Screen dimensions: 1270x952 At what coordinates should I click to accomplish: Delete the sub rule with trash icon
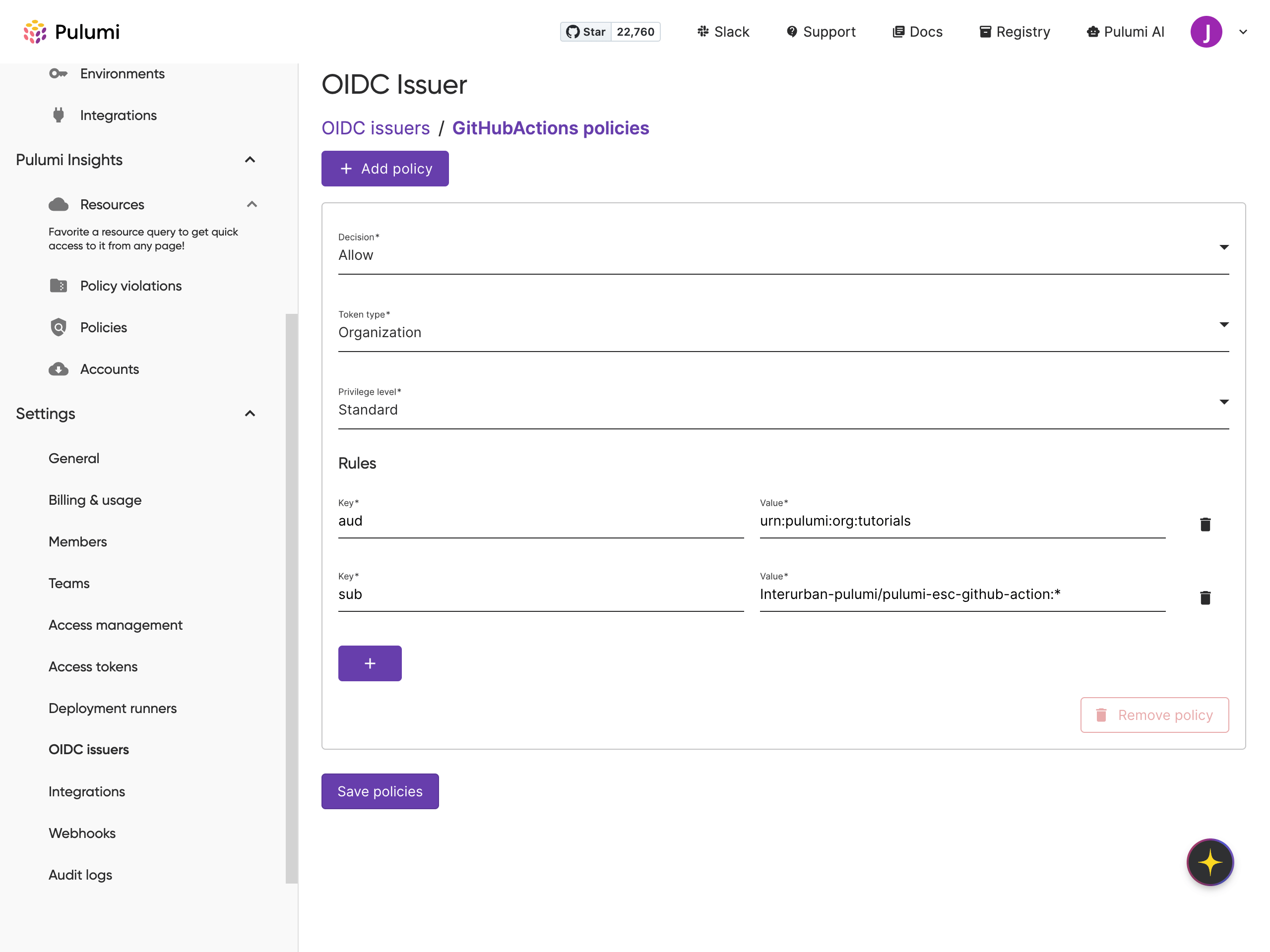(x=1205, y=597)
